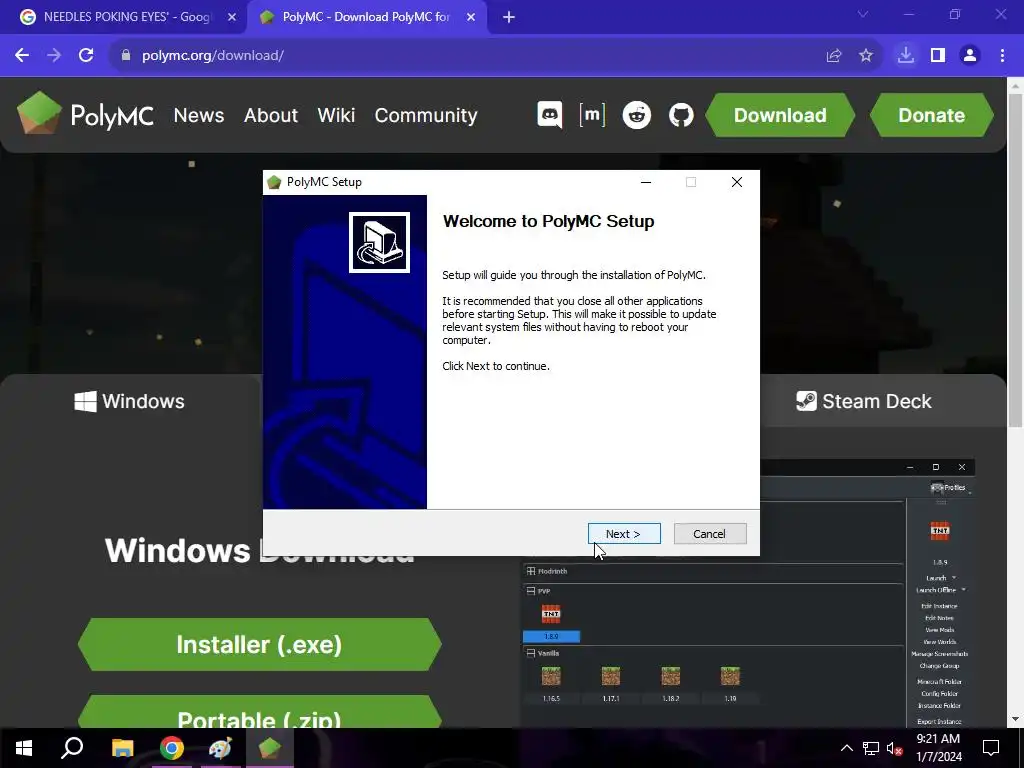Viewport: 1024px width, 768px height.
Task: View site information lock icon
Action: click(x=126, y=56)
